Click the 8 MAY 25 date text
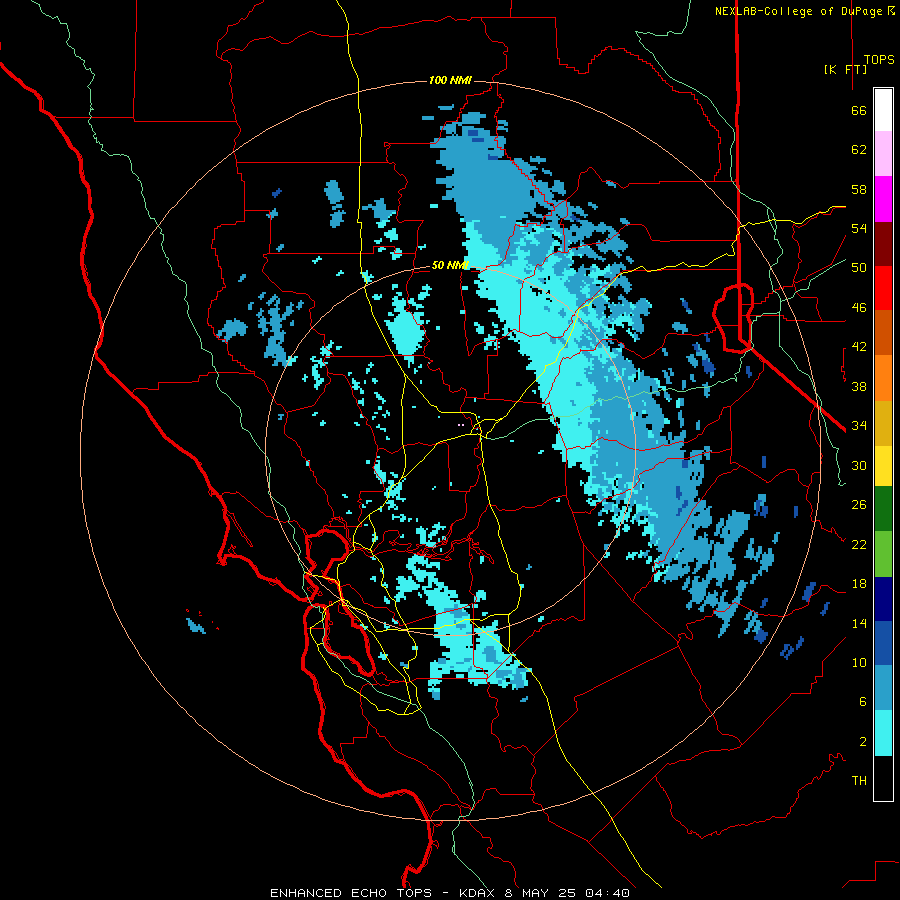Screen dimensions: 900x900 [x=541, y=893]
